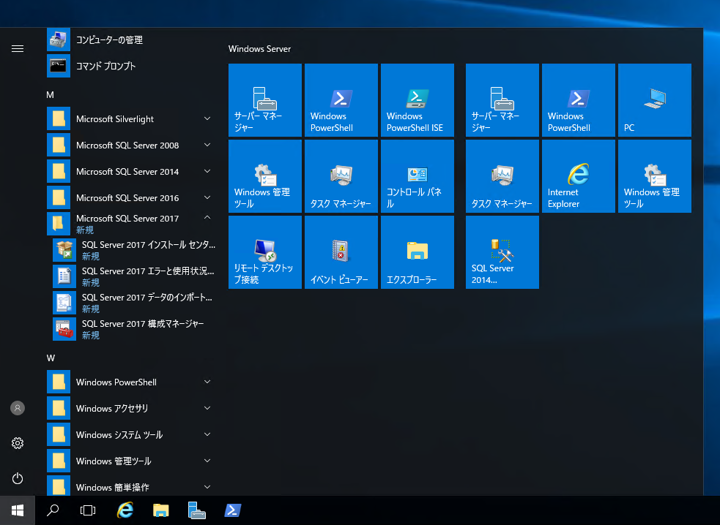Open SQL Server 2017 インストール センター

[134, 250]
